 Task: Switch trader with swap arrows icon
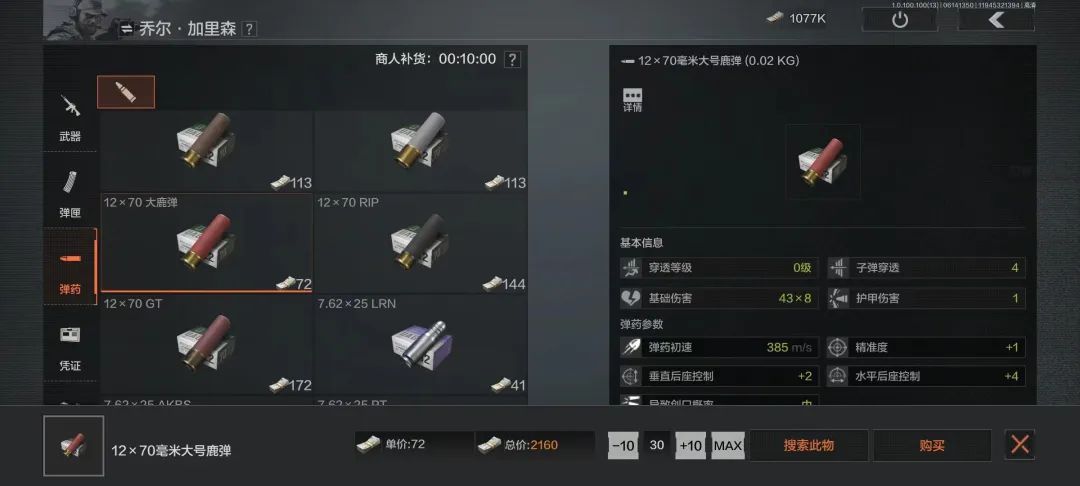[126, 29]
